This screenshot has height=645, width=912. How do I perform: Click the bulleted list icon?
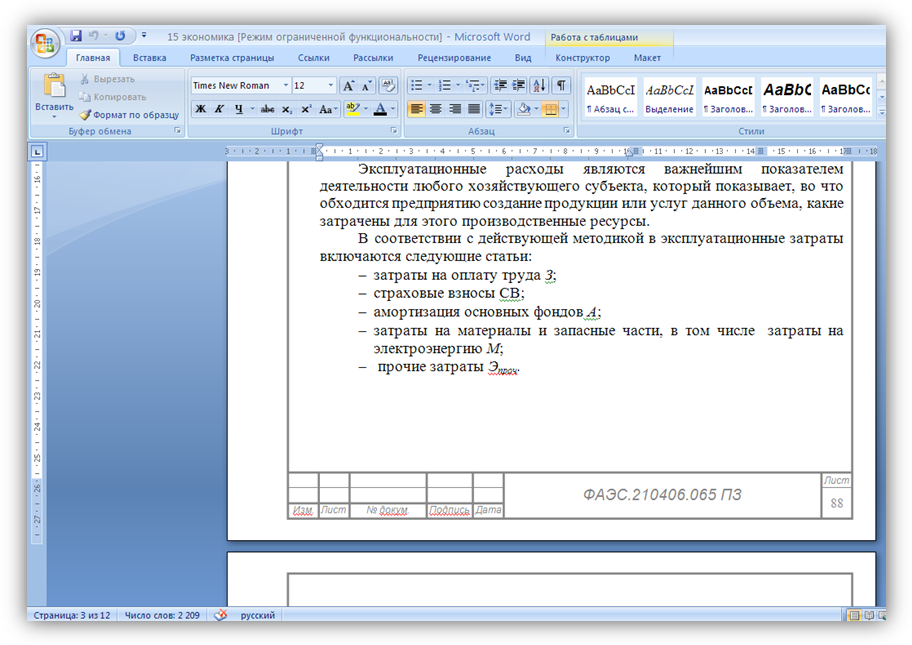(x=416, y=86)
